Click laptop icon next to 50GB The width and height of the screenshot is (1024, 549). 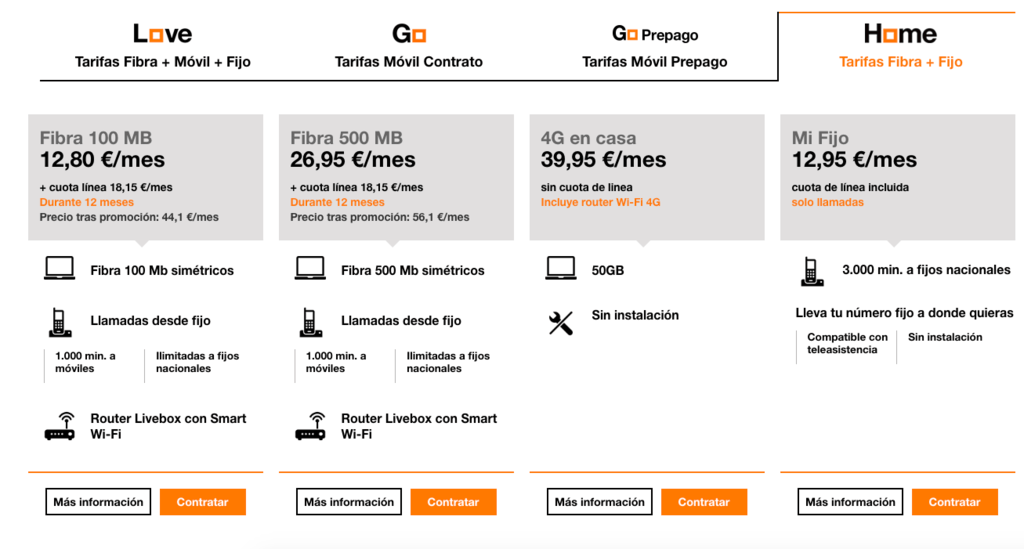tap(561, 269)
